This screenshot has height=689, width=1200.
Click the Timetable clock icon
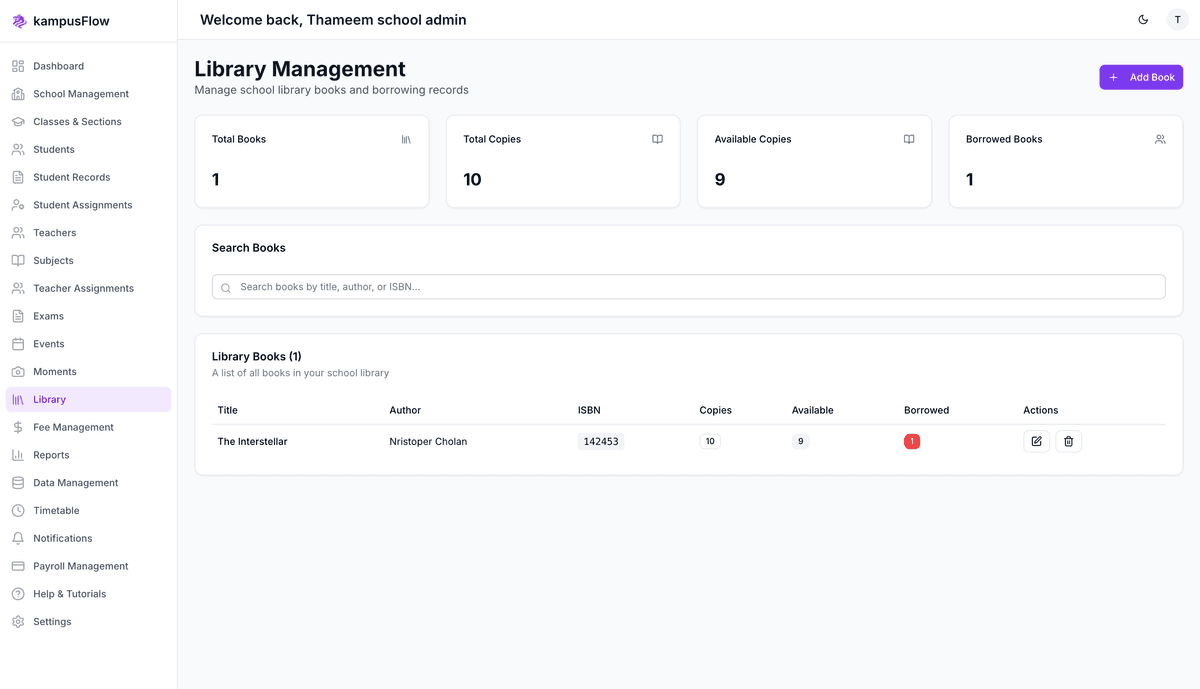18,510
